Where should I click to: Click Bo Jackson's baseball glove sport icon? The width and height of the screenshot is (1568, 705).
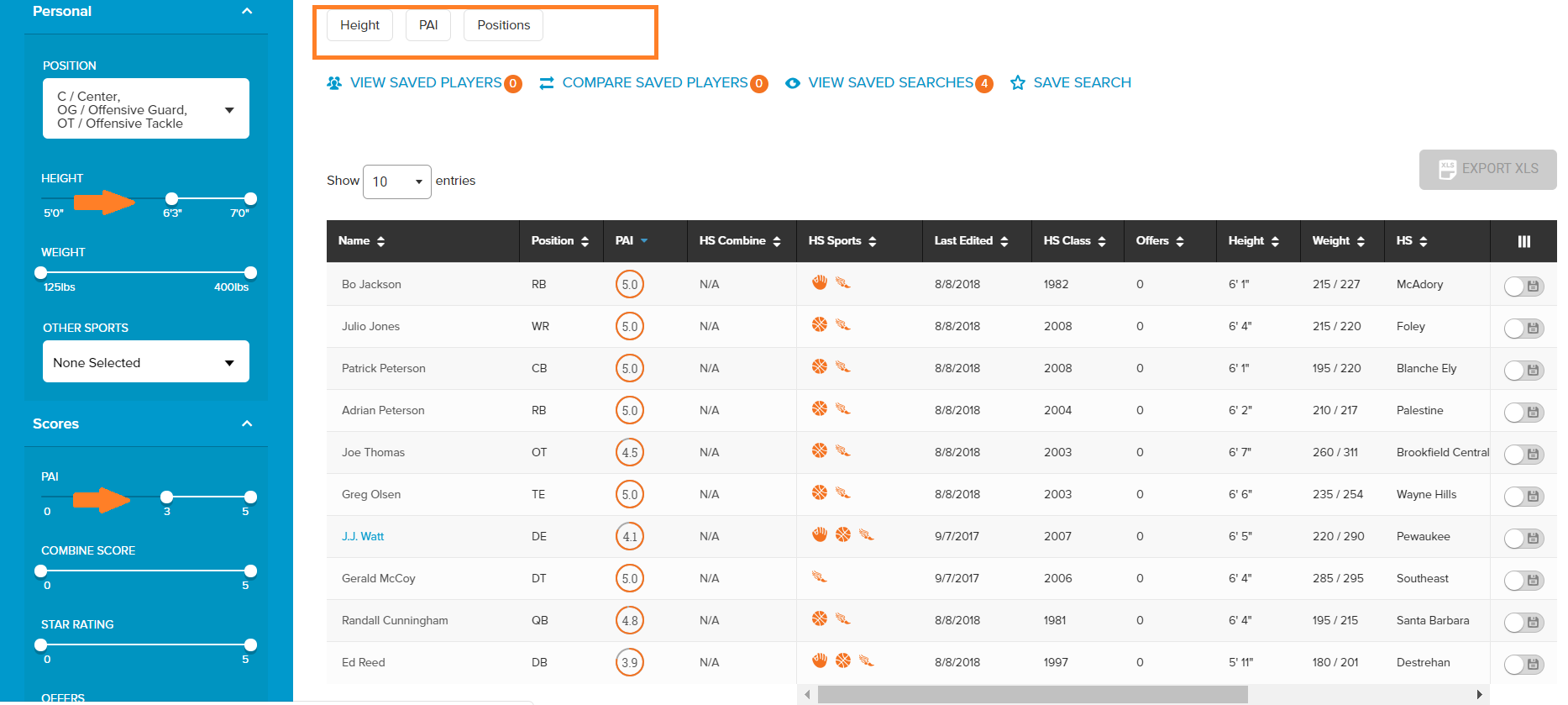820,282
